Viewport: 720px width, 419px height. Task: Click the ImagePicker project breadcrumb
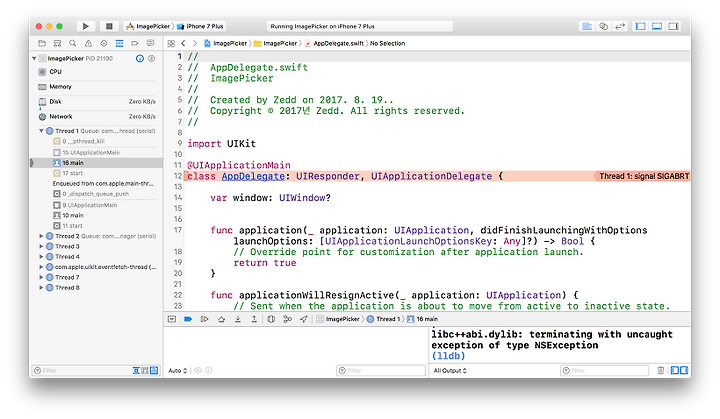click(x=225, y=43)
